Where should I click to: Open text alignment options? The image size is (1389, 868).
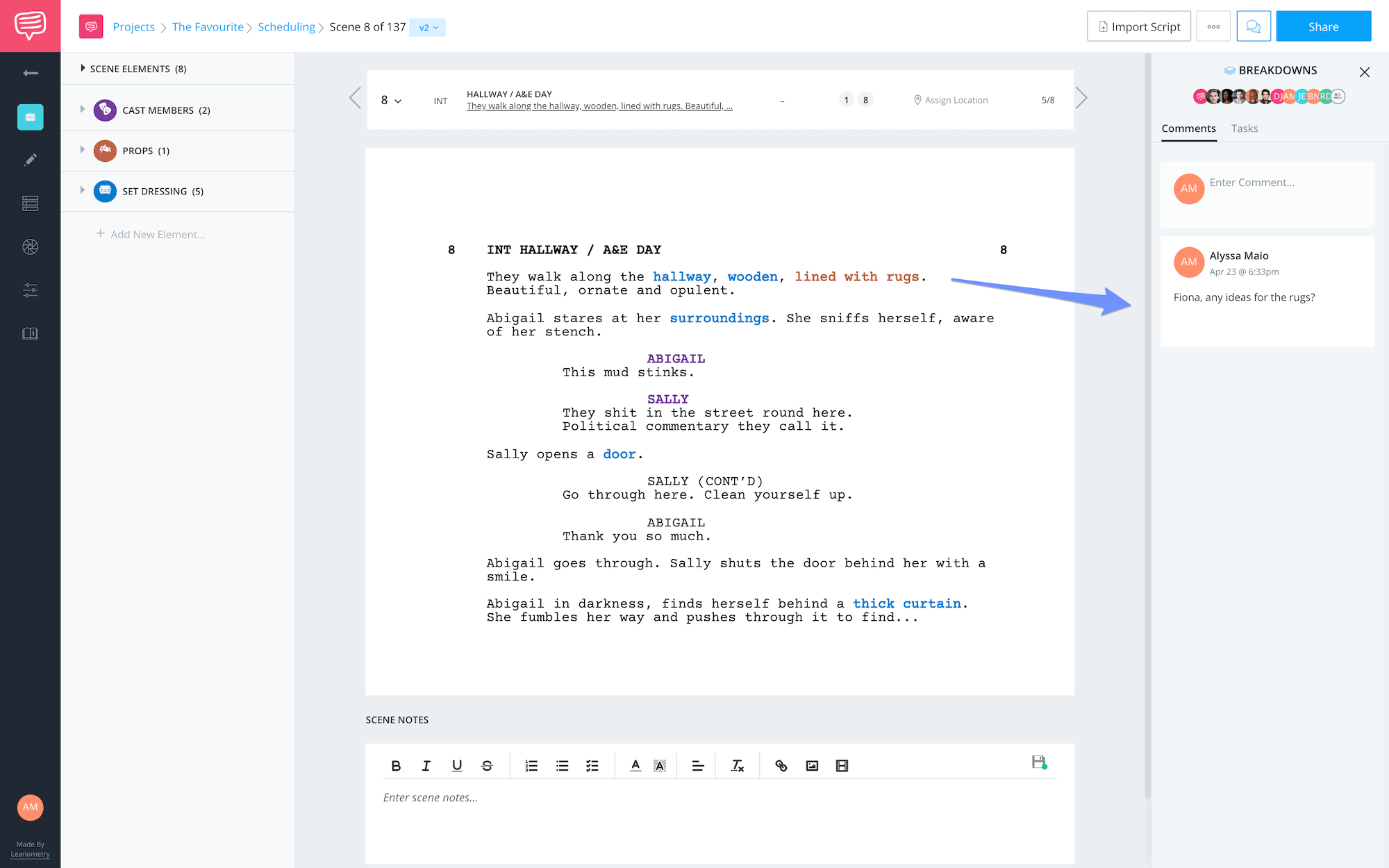click(698, 765)
